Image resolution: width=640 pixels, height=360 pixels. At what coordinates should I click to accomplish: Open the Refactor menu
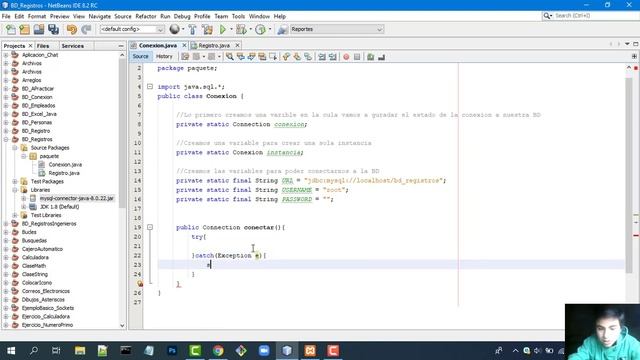(146, 16)
